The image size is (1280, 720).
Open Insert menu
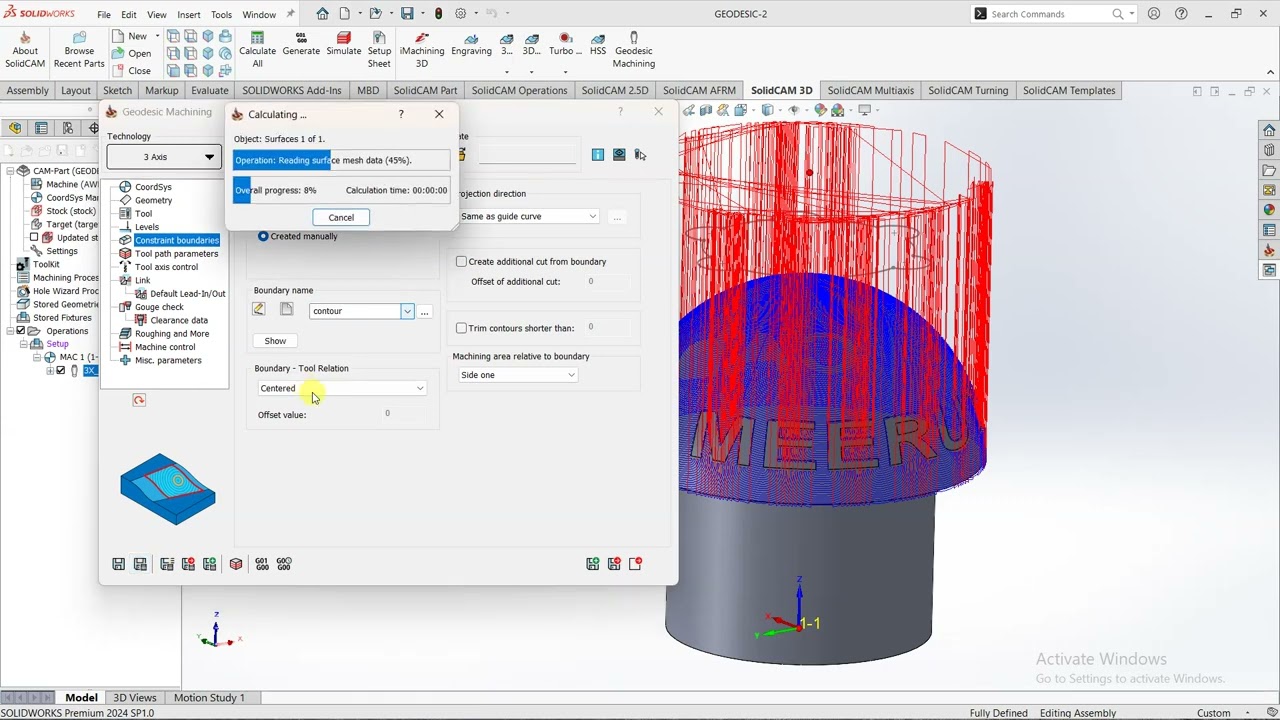coord(189,15)
